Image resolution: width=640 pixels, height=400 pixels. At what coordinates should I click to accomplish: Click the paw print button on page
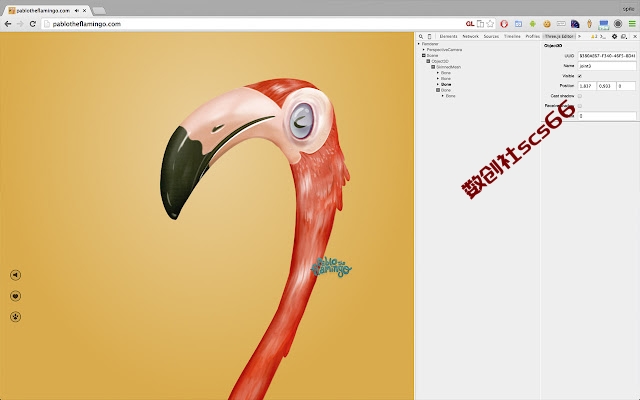tap(16, 317)
